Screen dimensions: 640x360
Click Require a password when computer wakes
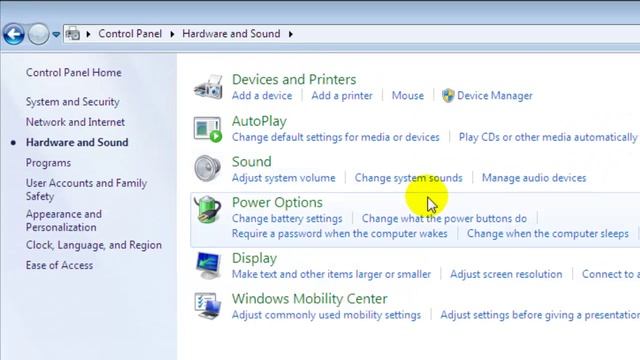pyautogui.click(x=340, y=234)
